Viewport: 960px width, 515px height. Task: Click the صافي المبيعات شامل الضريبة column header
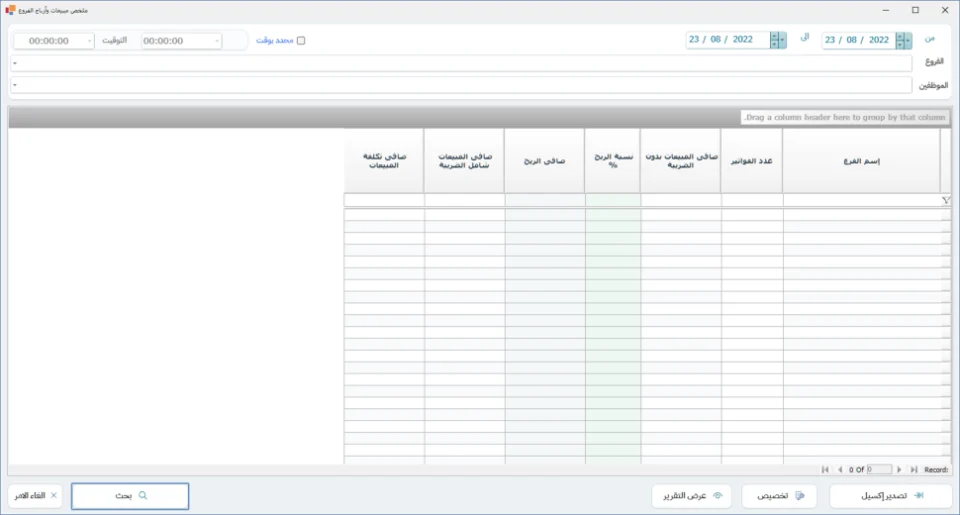pyautogui.click(x=464, y=161)
